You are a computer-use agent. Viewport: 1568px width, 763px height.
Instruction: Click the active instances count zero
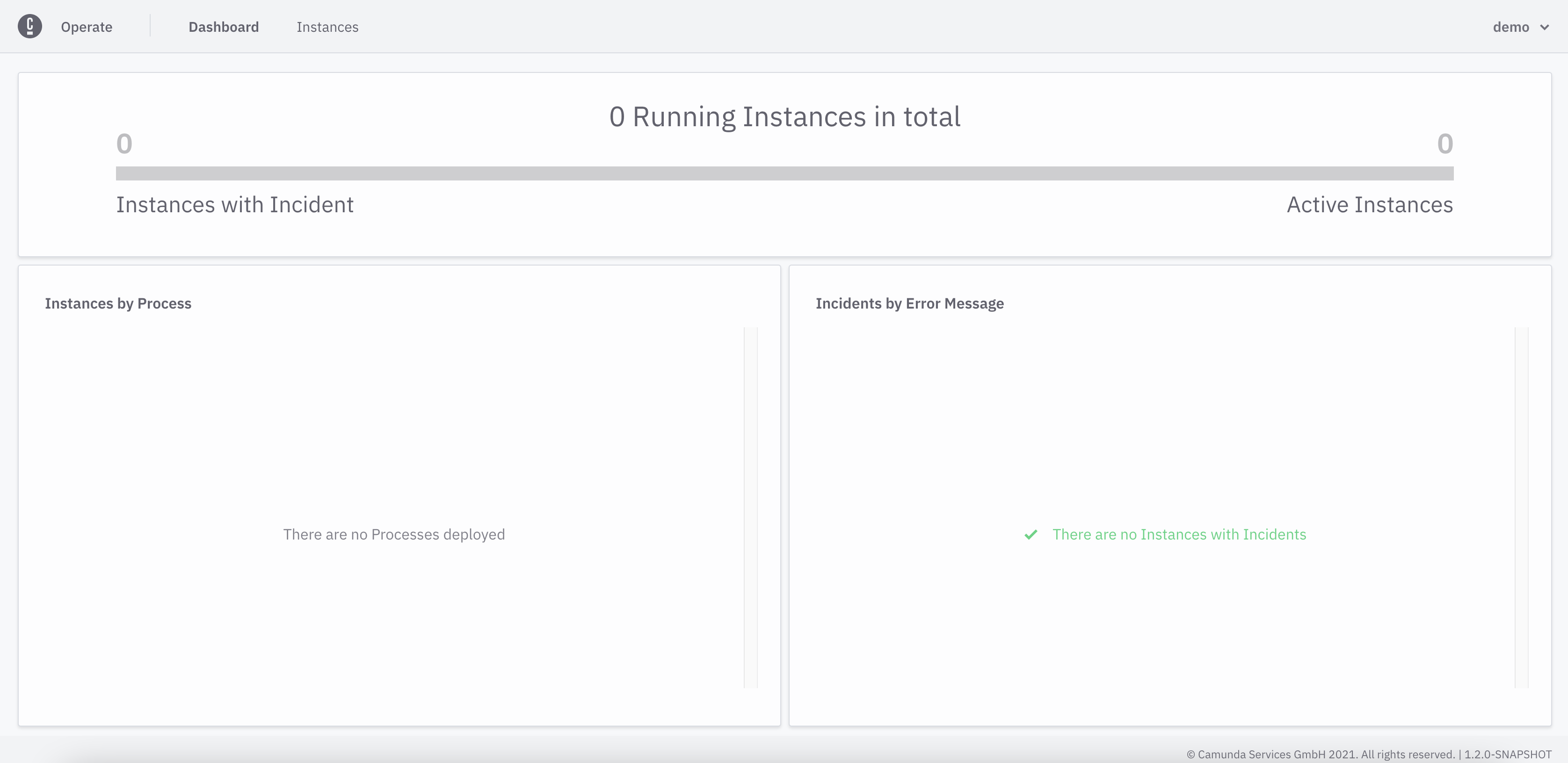point(1445,144)
